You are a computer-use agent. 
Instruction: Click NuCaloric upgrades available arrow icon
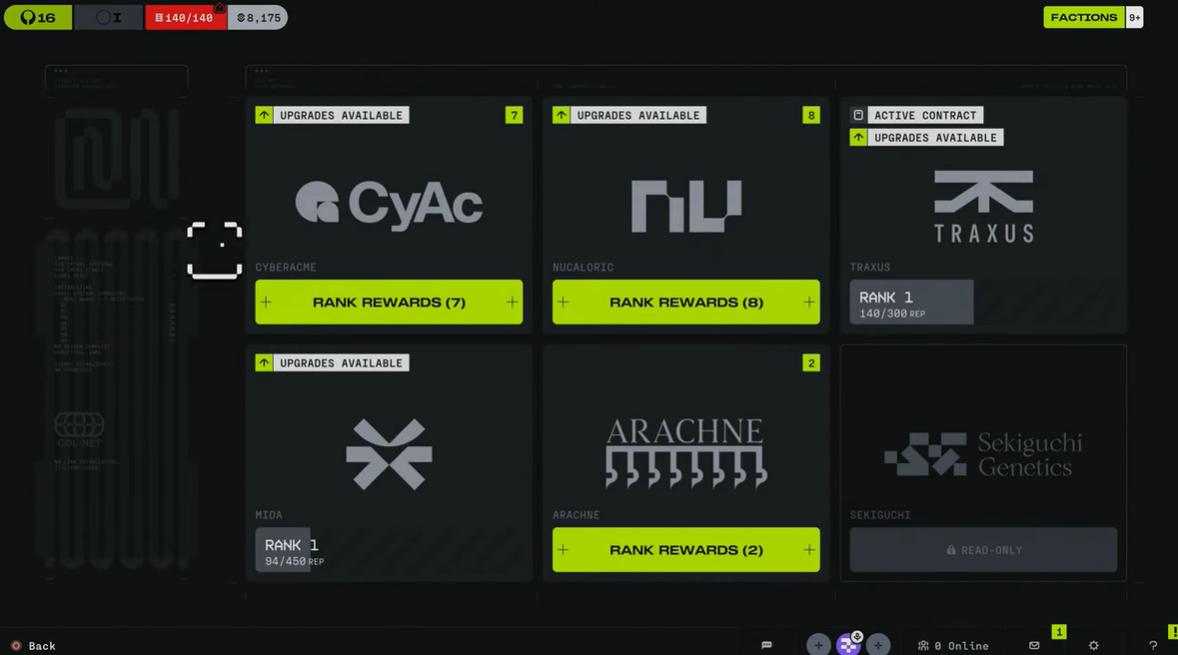(x=561, y=115)
